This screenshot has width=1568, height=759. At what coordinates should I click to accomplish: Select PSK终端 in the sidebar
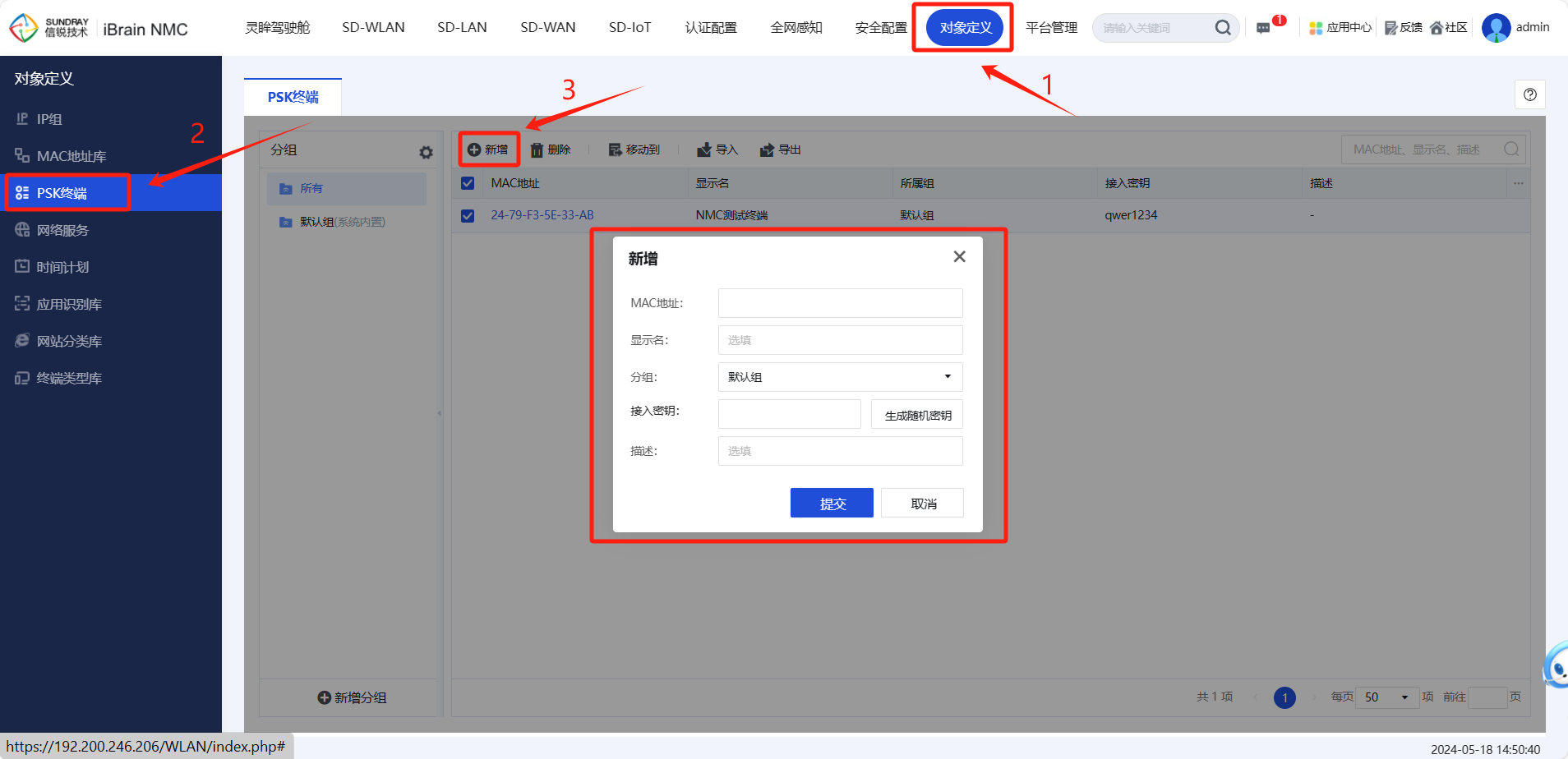coord(111,193)
